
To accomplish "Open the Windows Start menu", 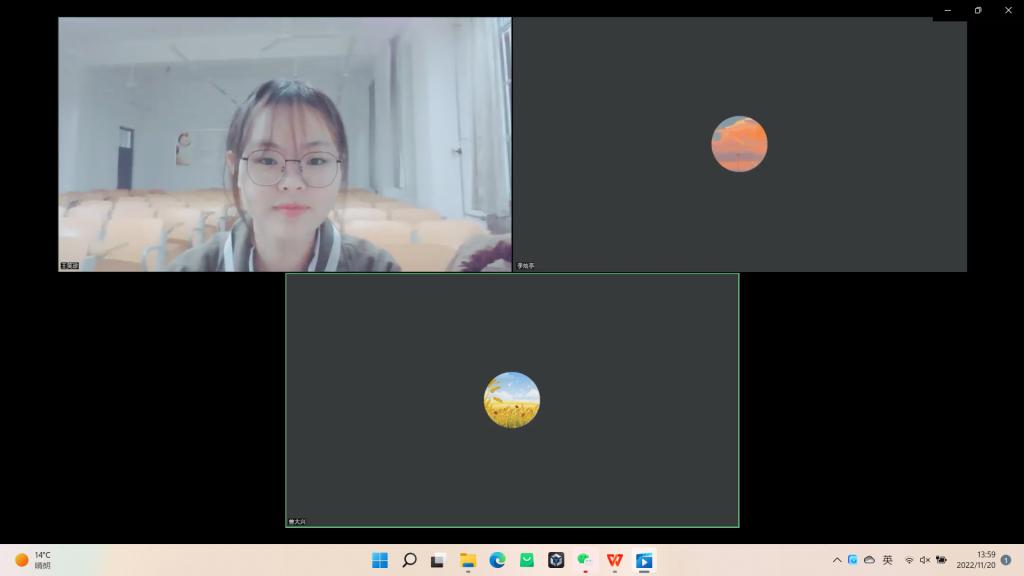I will coord(380,560).
